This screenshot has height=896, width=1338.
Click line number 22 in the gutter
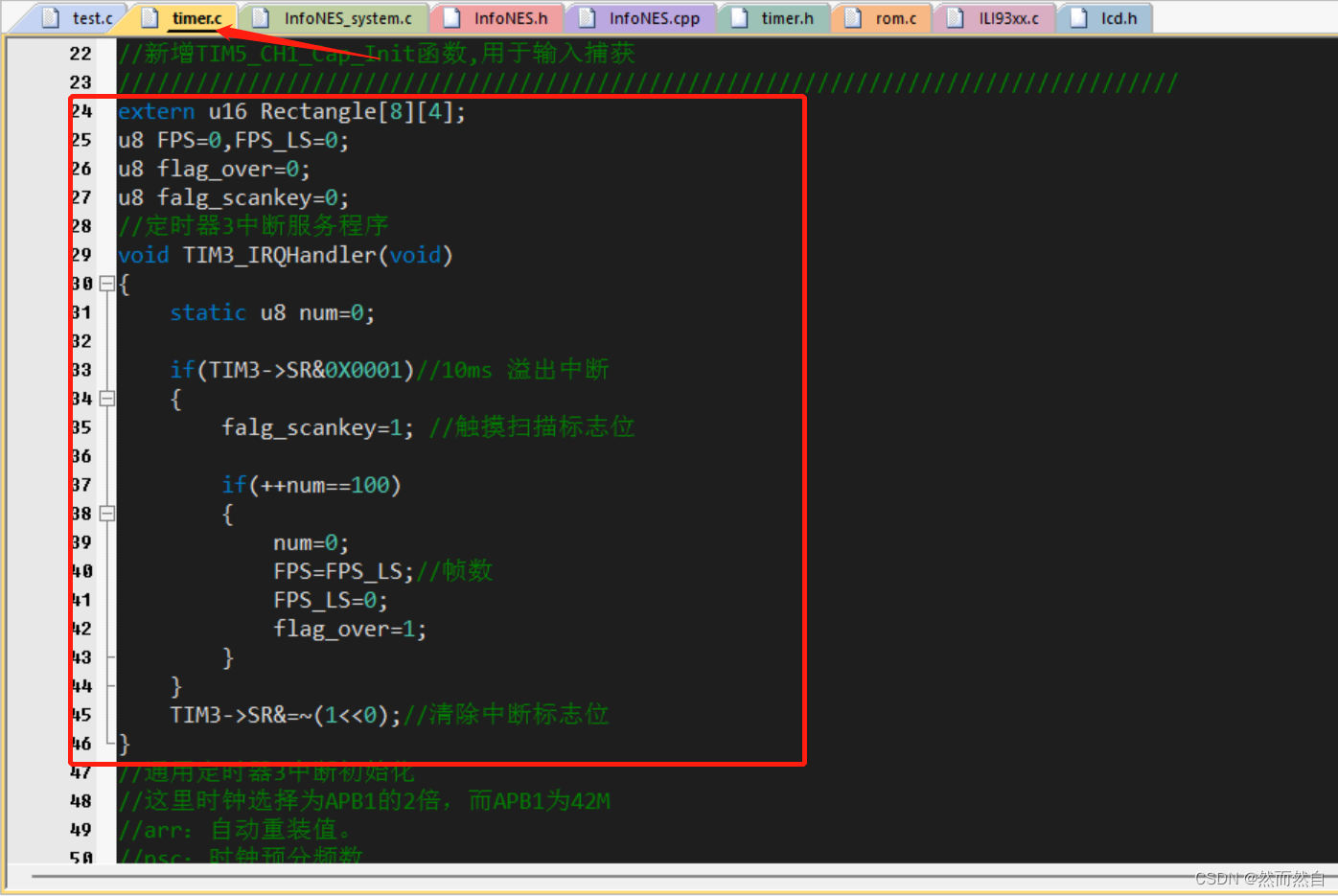tap(81, 55)
